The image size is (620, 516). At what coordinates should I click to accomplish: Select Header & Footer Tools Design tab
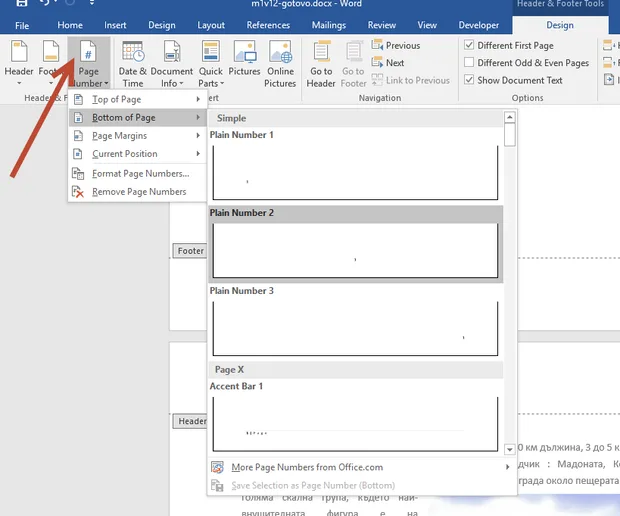coord(560,25)
